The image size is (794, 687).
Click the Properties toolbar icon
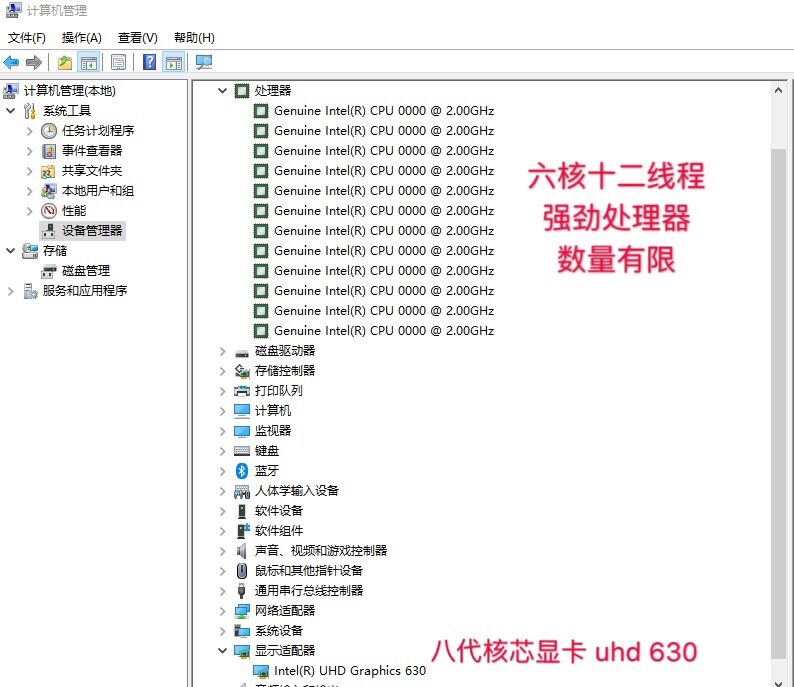pos(118,63)
